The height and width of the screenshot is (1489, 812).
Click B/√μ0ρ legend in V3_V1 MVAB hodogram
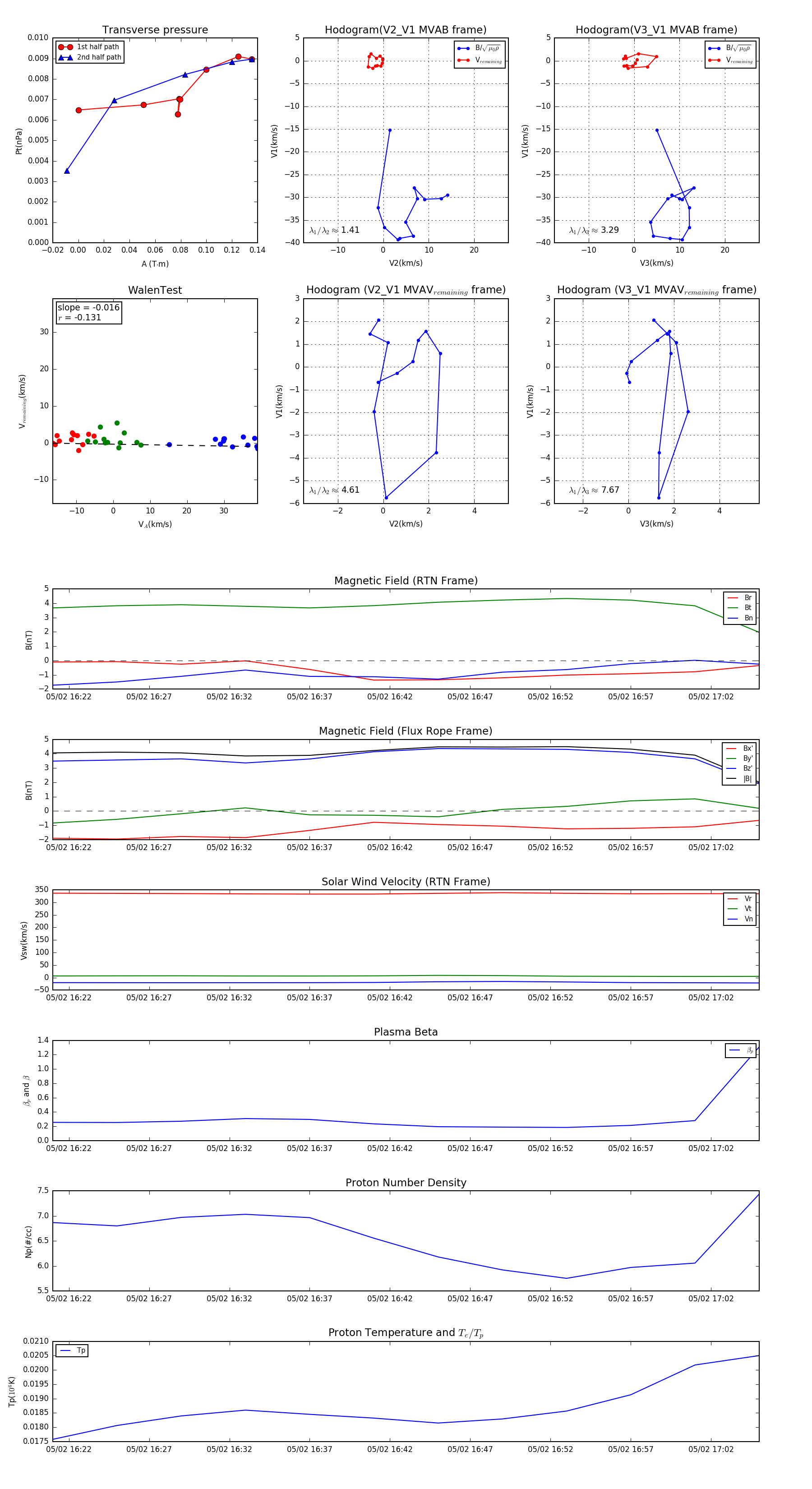click(730, 49)
